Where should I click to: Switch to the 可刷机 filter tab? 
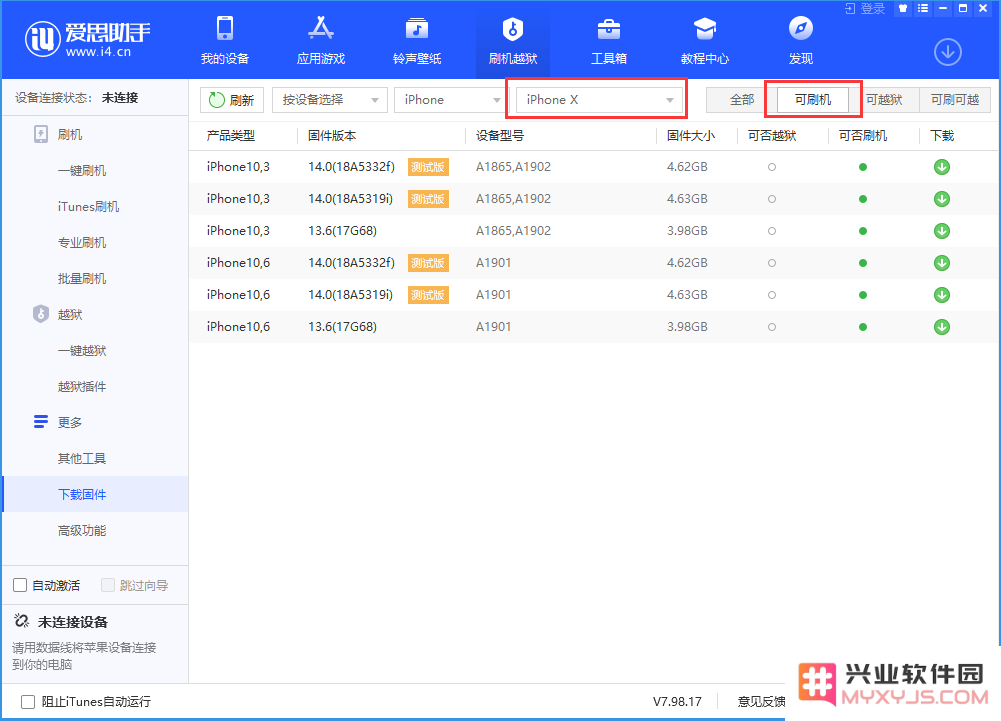(813, 100)
